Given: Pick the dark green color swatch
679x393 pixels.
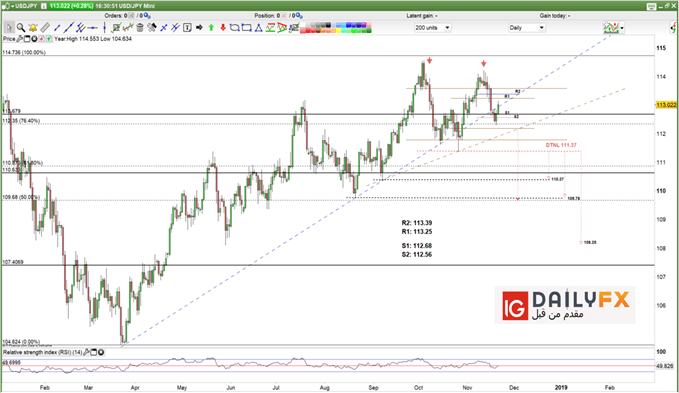Looking at the screenshot, I should coord(368,31).
